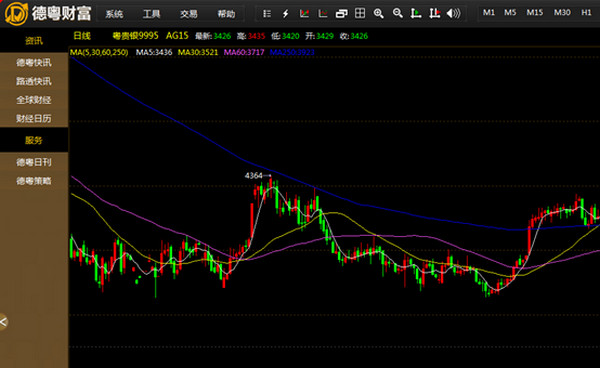Open the 工具 menu
600x368 pixels.
point(152,14)
